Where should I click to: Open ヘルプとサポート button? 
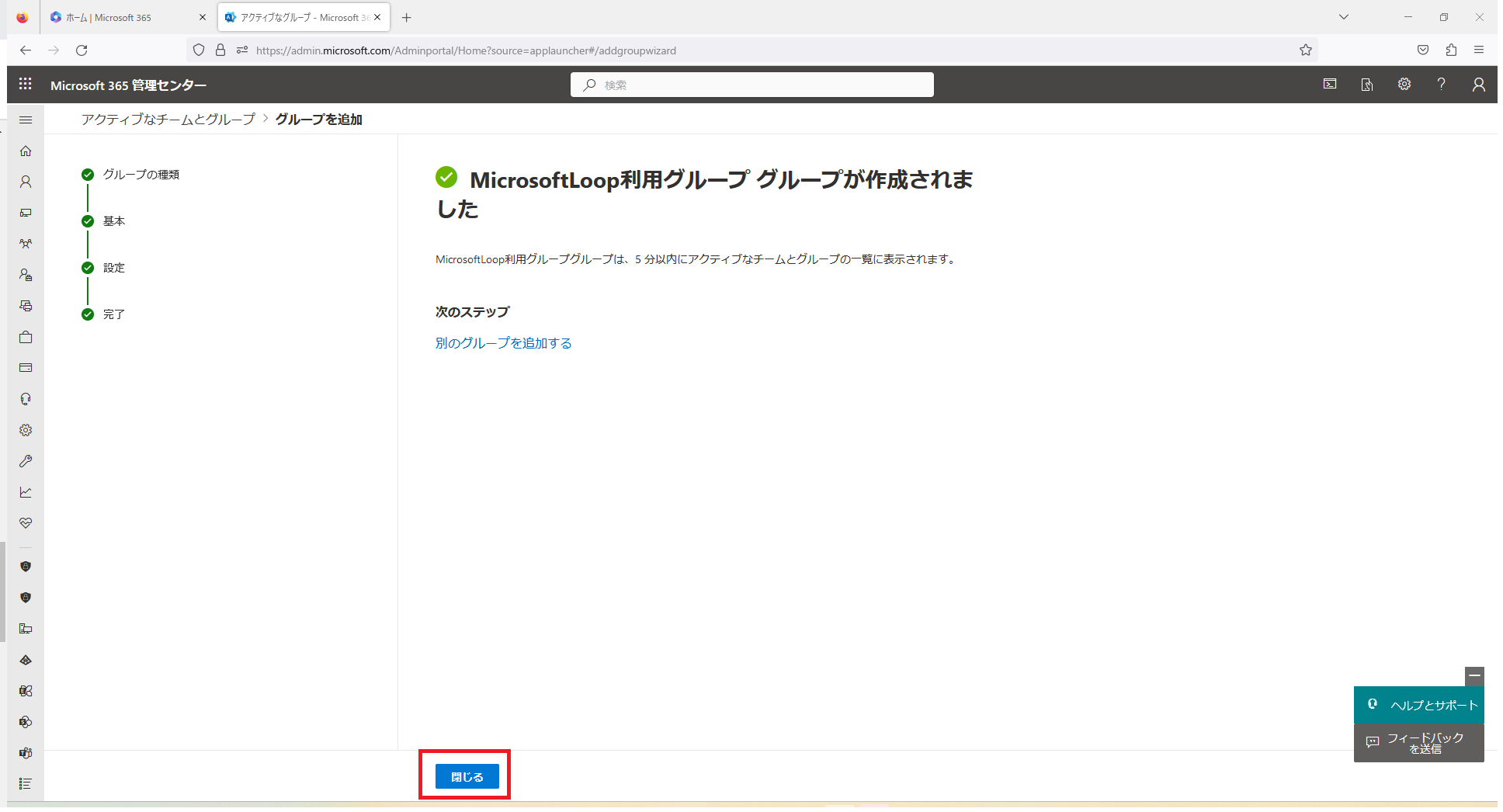pos(1419,705)
